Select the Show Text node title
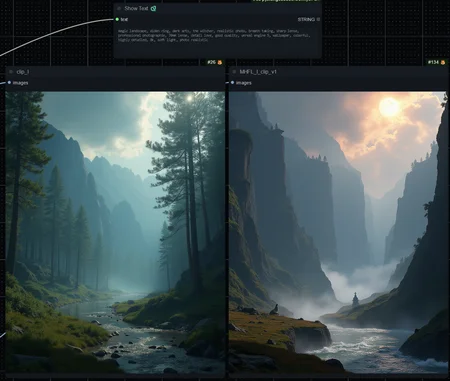 [x=136, y=8]
